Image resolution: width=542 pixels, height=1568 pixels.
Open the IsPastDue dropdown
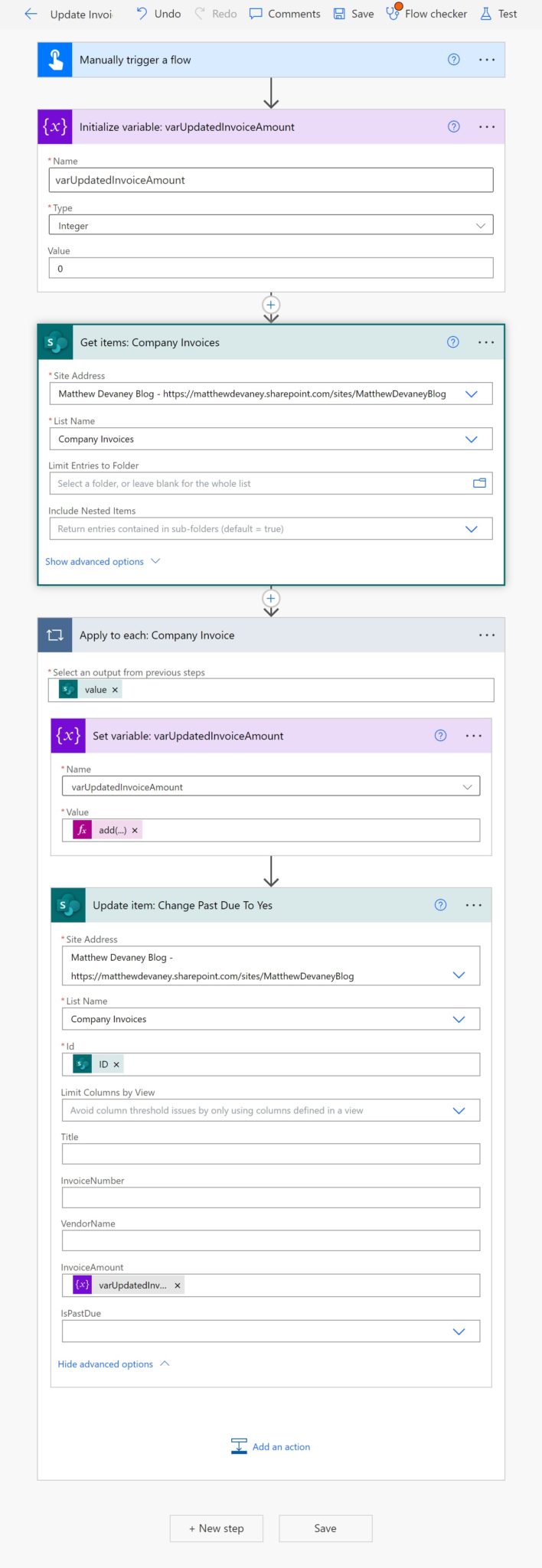tap(459, 1331)
